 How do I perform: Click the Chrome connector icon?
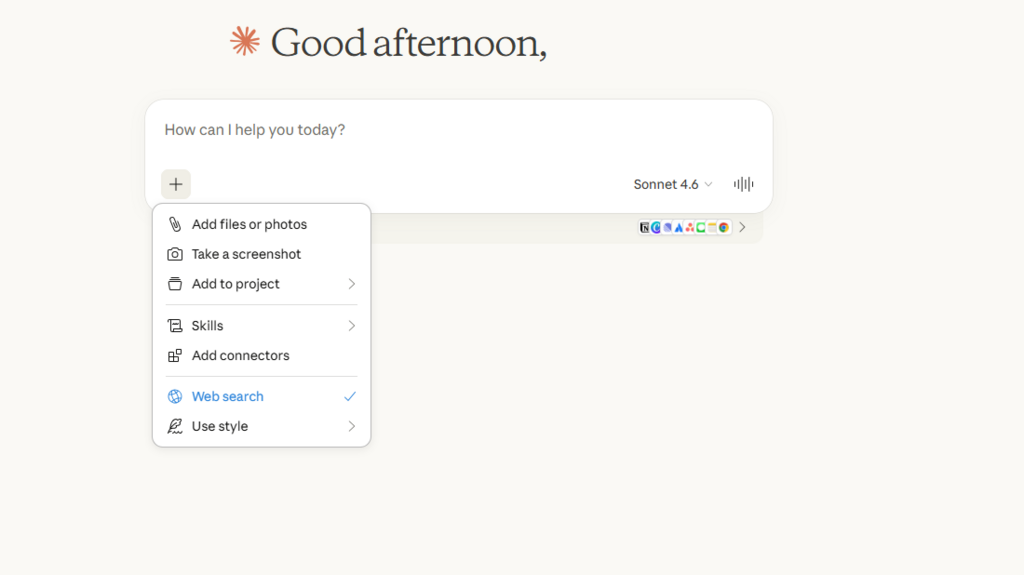(724, 228)
